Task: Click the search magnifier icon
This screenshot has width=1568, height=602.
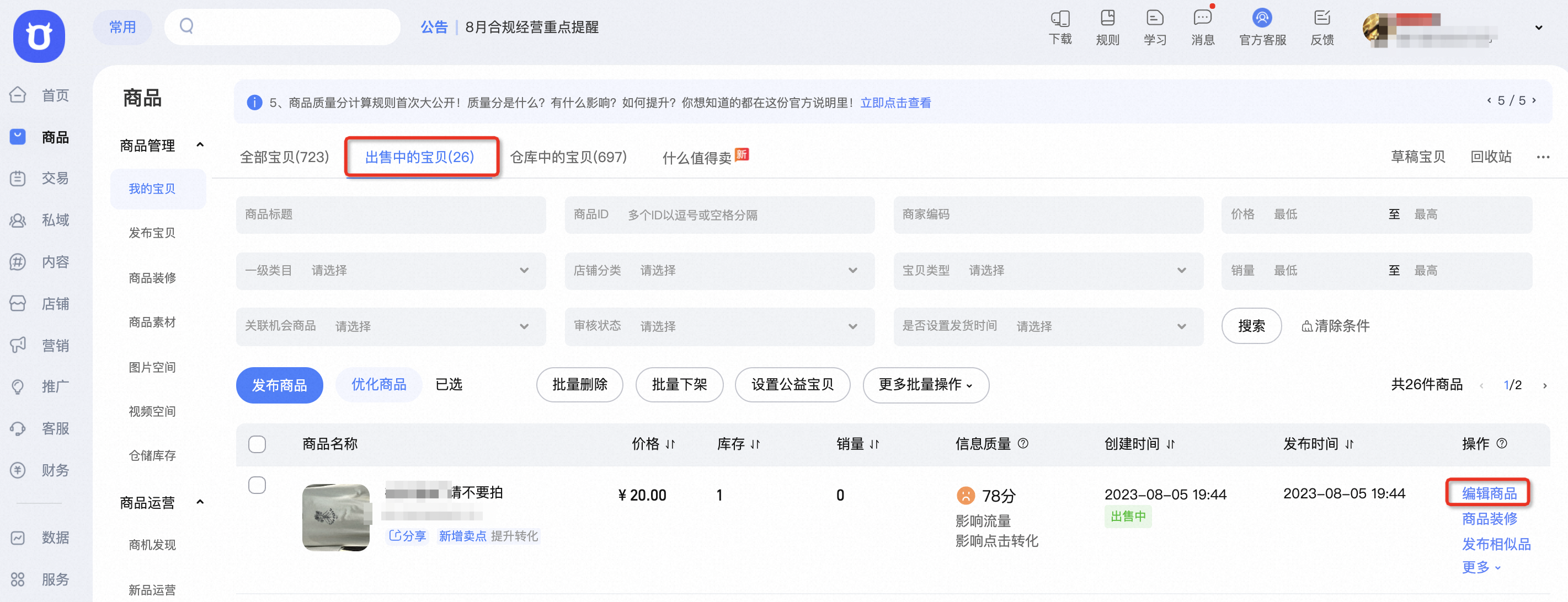Action: click(187, 25)
